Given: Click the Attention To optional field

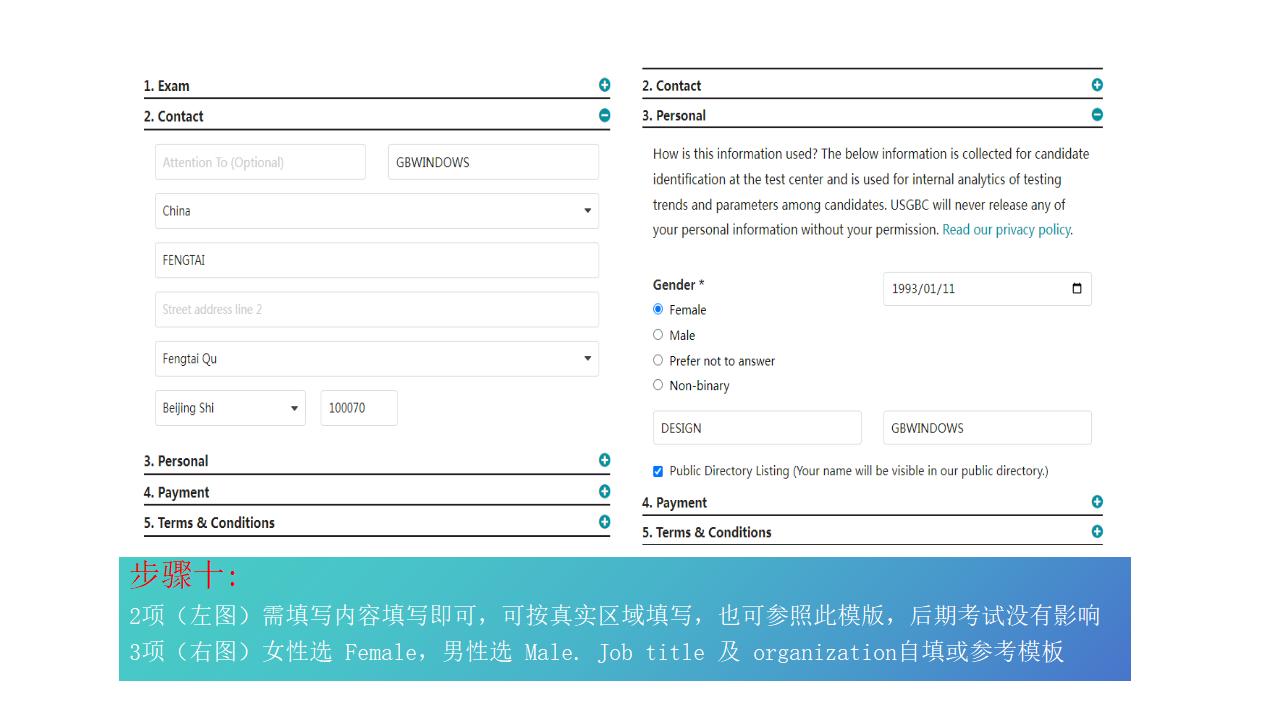Looking at the screenshot, I should click(x=260, y=161).
